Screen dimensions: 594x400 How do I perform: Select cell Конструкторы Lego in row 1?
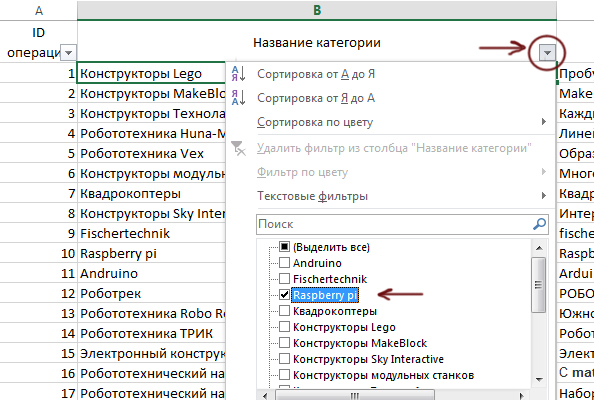click(x=151, y=73)
